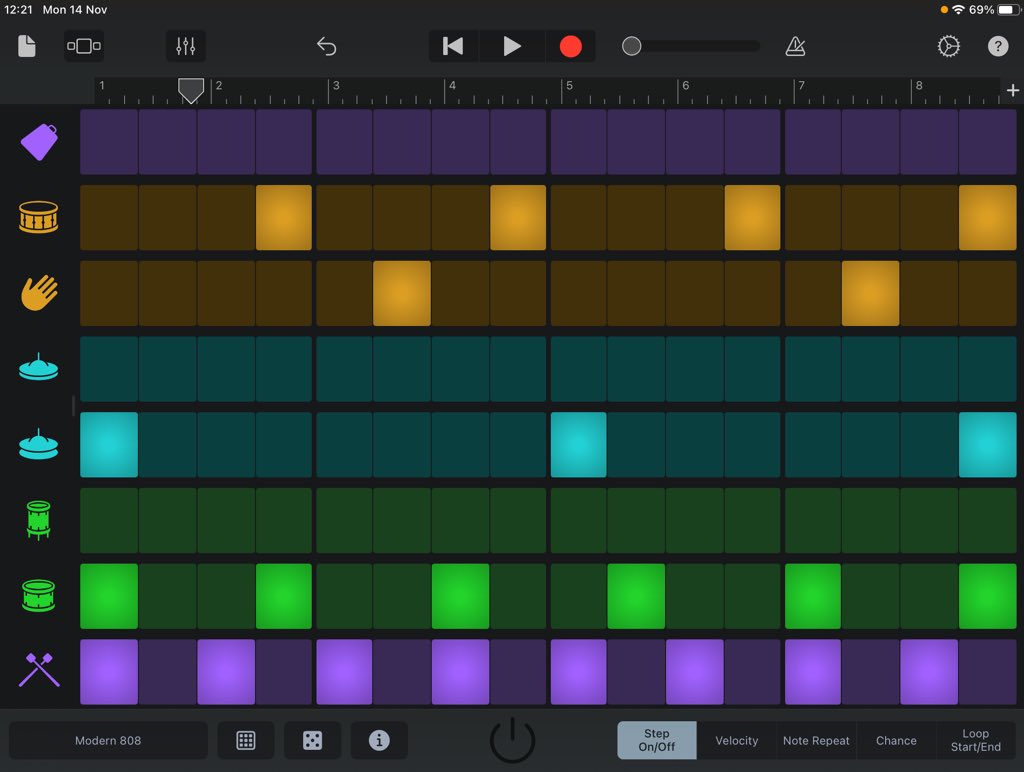Select the closed hi-hat row icon above open hi-hat
Viewport: 1024px width, 772px height.
tap(39, 367)
